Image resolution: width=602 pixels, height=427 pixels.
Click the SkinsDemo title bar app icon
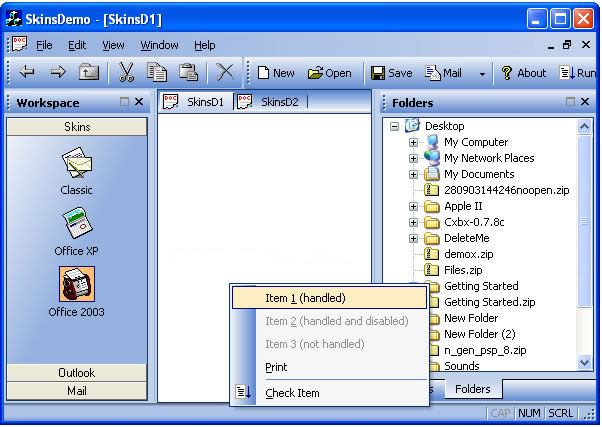13,18
